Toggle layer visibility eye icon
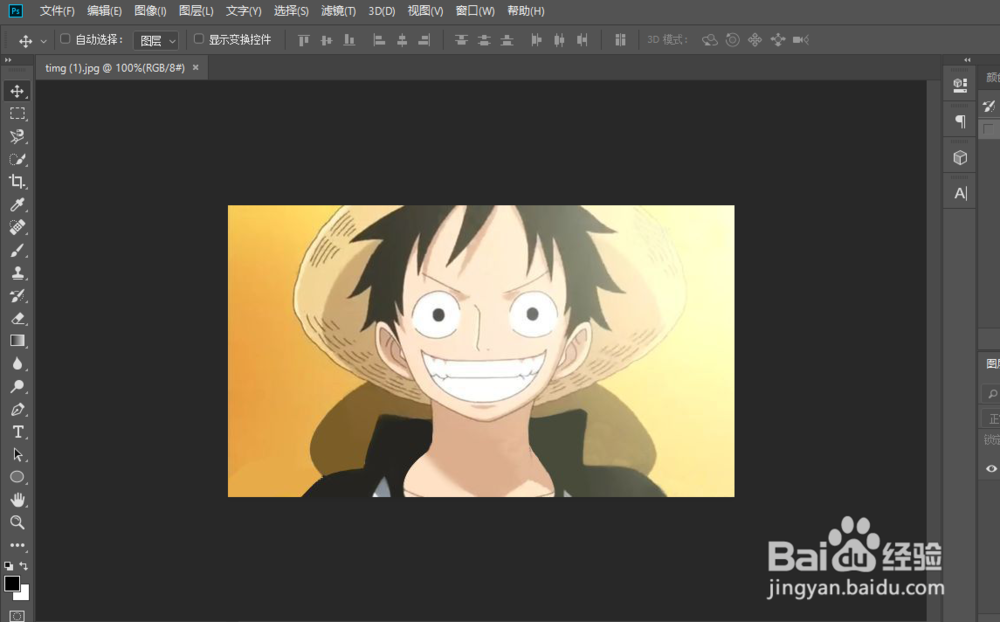 (x=990, y=468)
